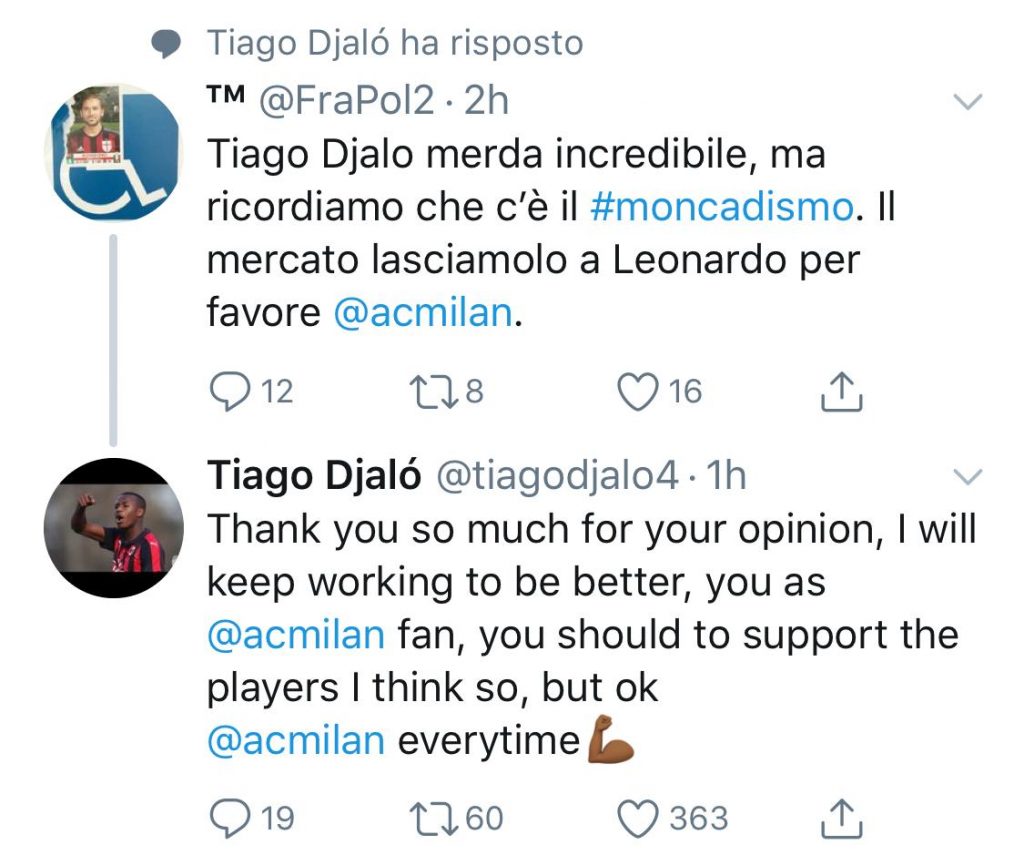Like Tiago Djaló's tweet
Screen dimensions: 1024x865
click(x=635, y=819)
